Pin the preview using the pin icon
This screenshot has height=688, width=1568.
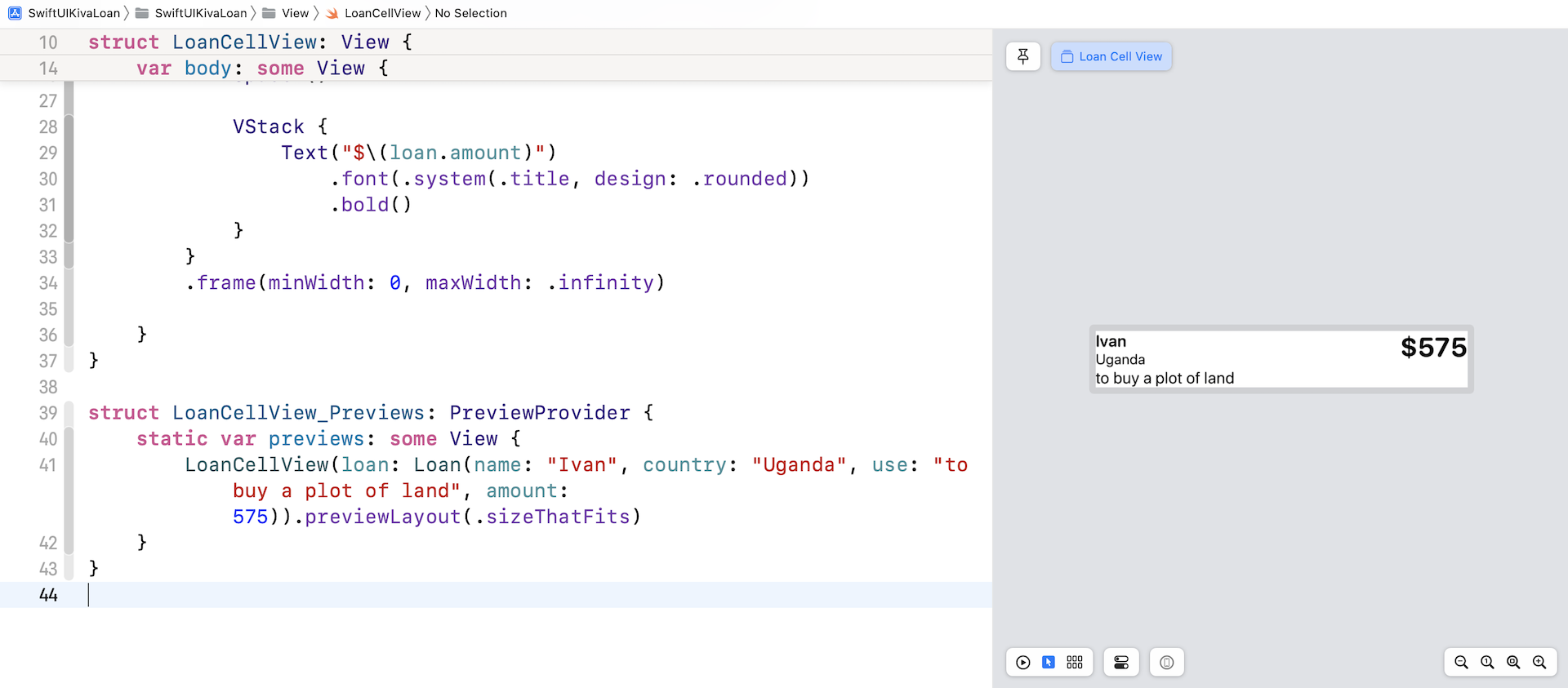pos(1022,56)
